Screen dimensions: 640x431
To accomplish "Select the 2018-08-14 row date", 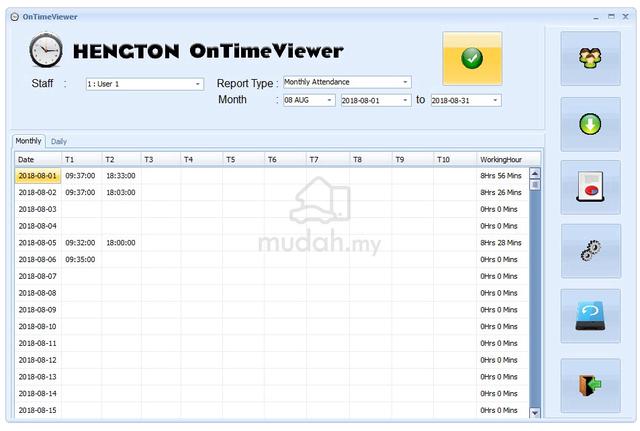I will pos(38,393).
